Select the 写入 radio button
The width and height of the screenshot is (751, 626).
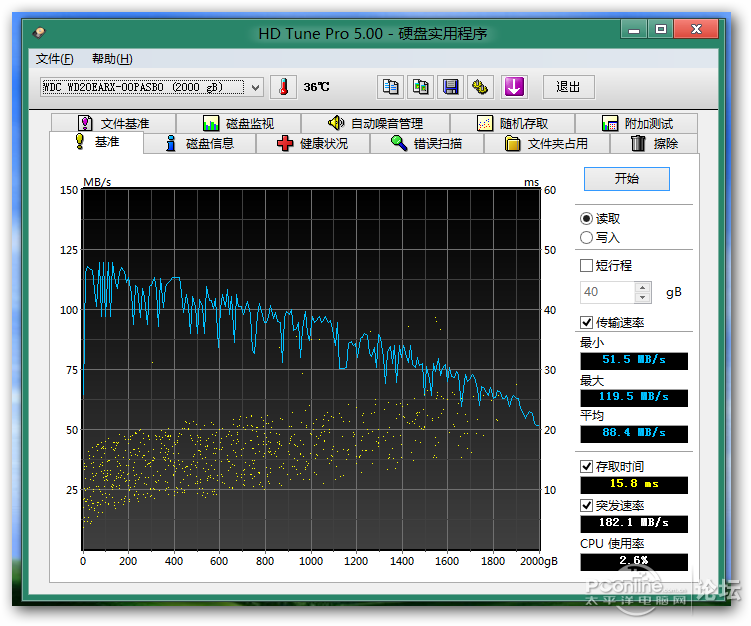tap(587, 238)
